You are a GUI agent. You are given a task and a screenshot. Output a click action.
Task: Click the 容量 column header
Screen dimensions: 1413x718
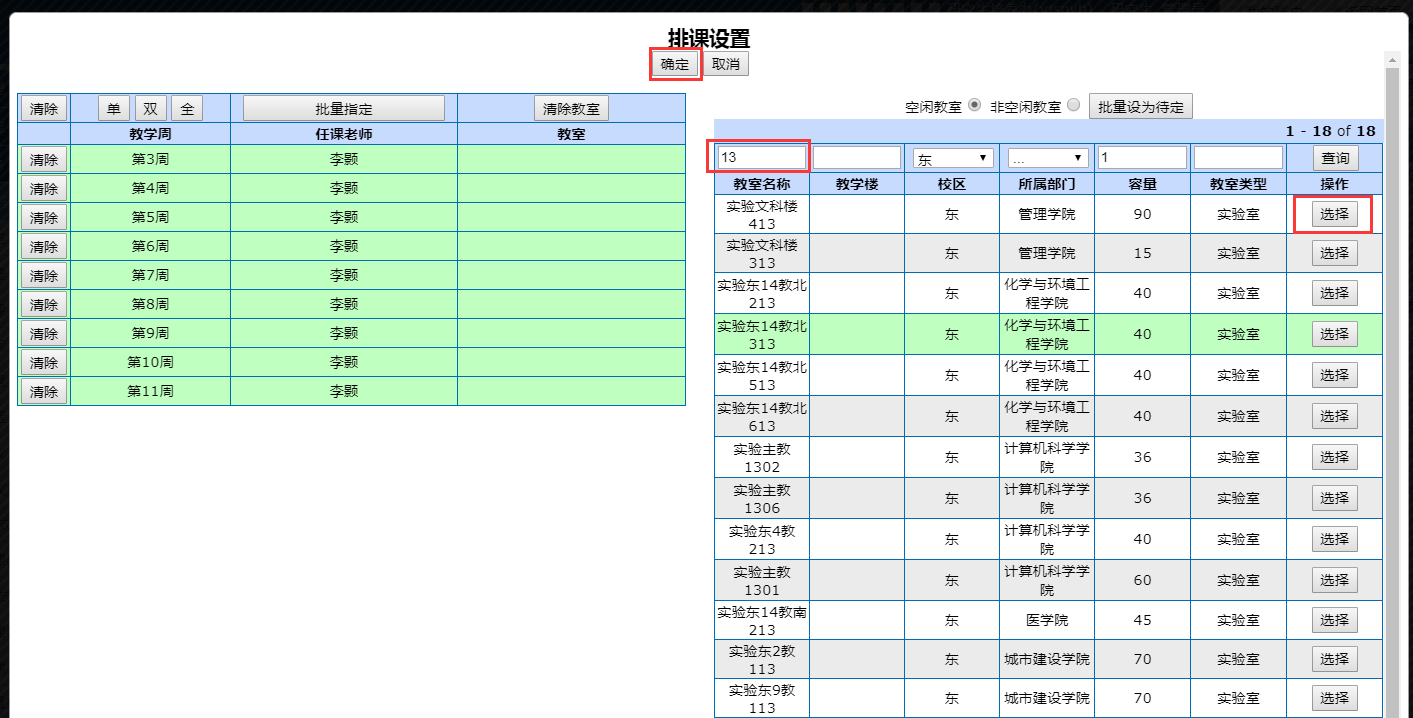1142,184
